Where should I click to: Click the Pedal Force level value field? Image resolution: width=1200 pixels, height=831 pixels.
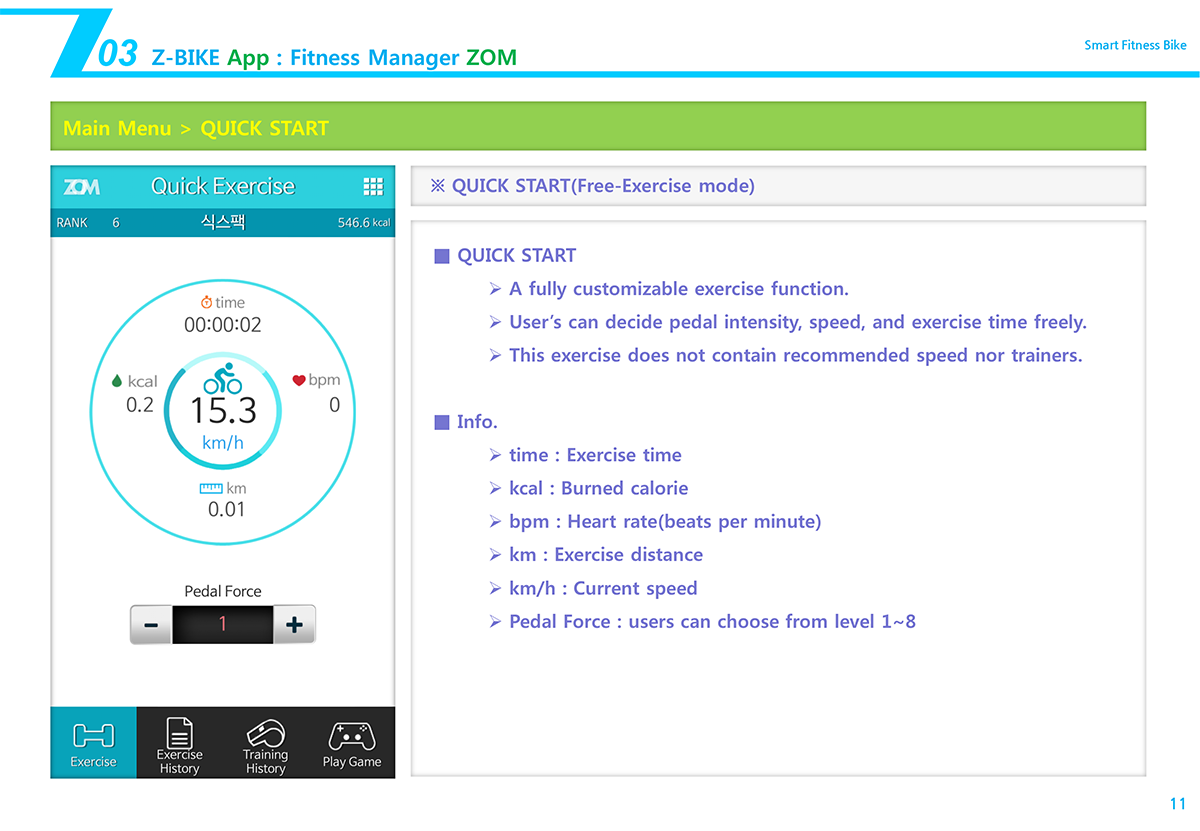(223, 625)
